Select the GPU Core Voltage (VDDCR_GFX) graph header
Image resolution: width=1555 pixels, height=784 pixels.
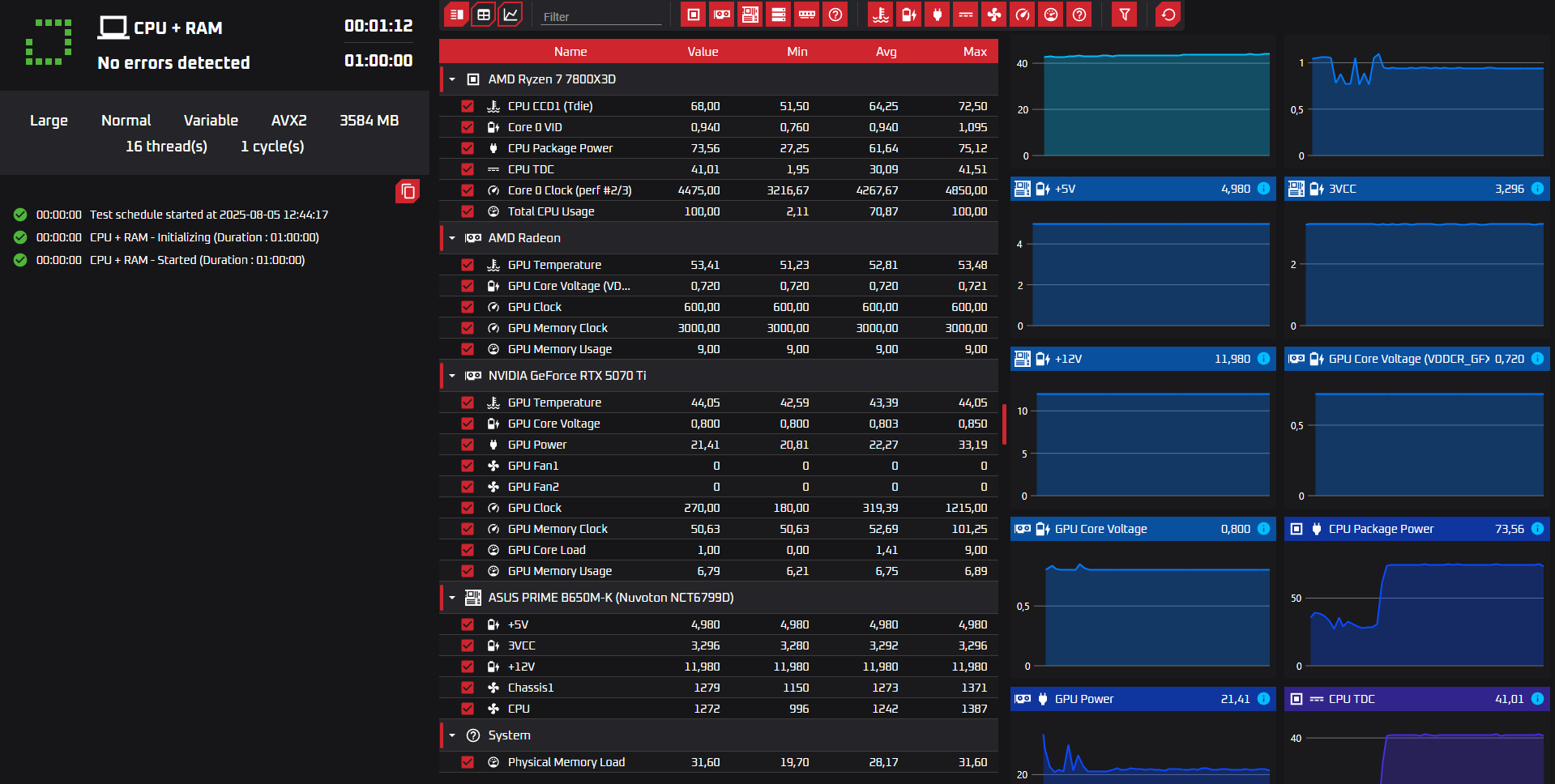[1417, 359]
